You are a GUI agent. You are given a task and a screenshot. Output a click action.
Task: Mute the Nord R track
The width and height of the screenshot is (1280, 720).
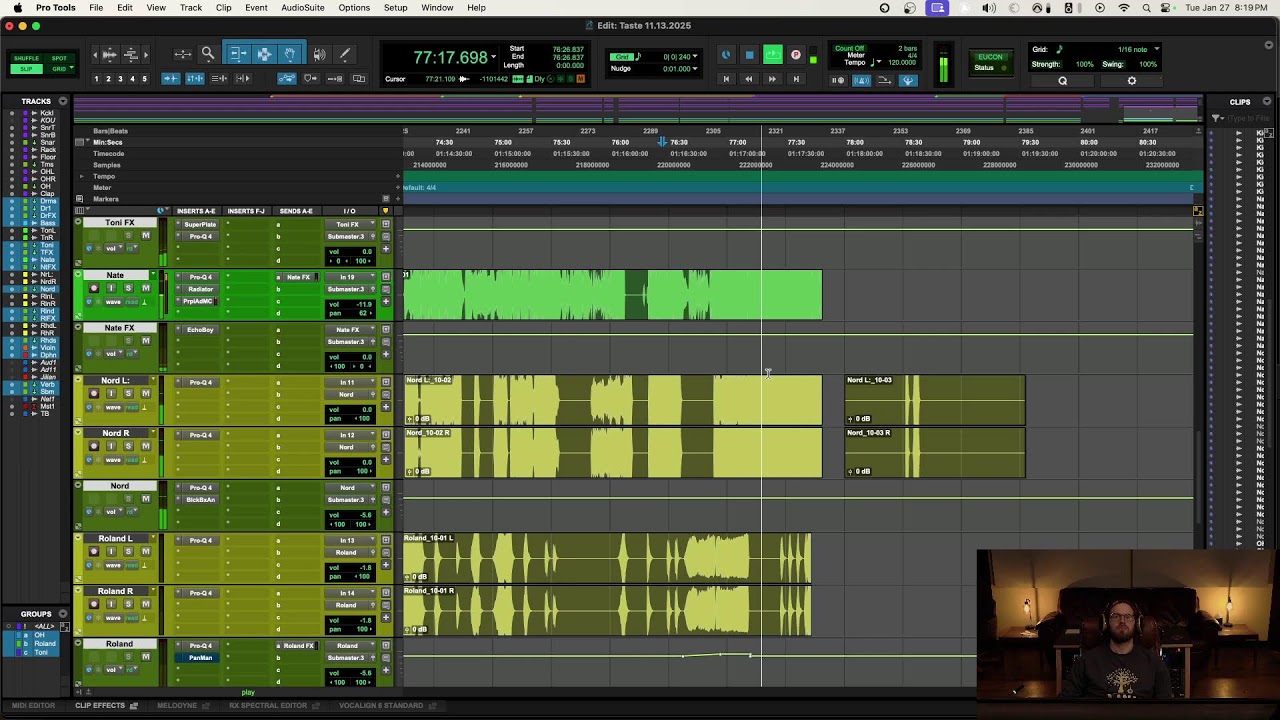pyautogui.click(x=145, y=446)
